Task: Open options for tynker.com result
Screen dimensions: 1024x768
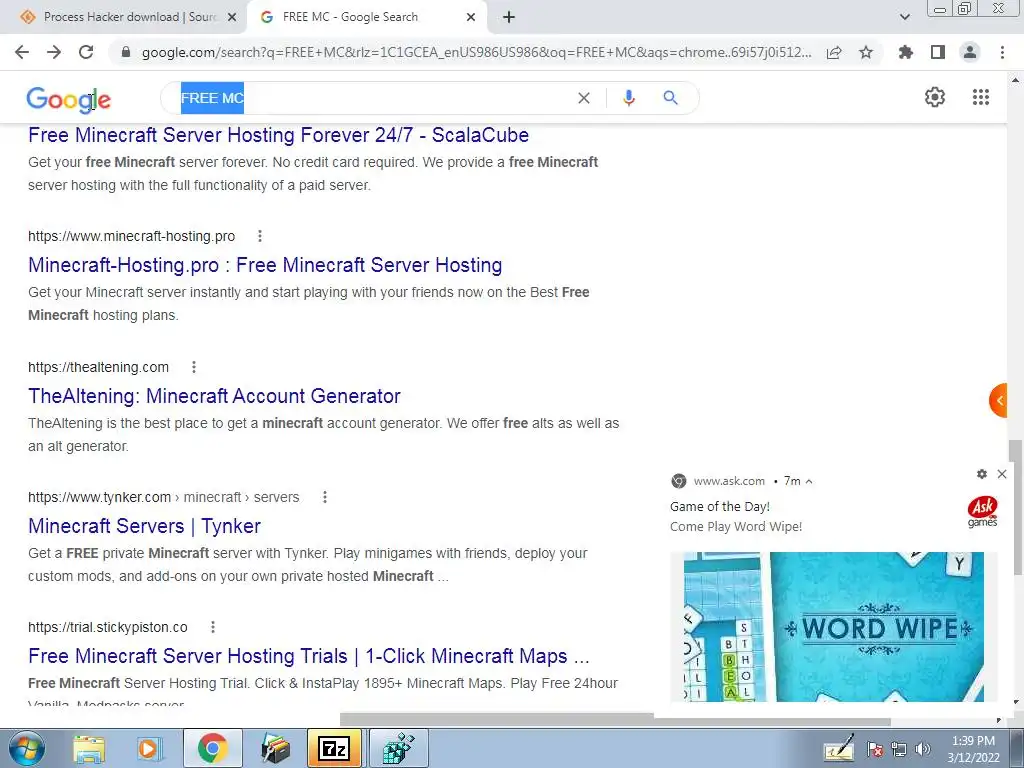Action: pyautogui.click(x=325, y=497)
